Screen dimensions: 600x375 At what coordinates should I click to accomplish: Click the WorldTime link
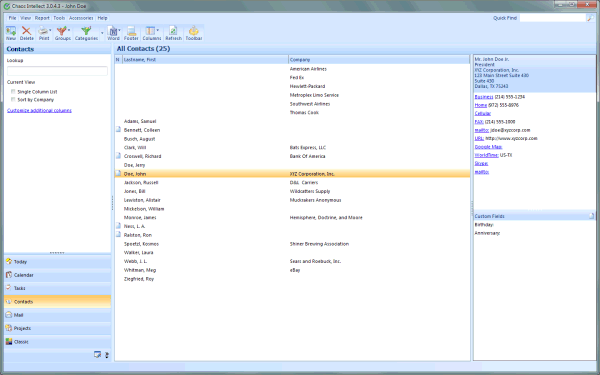point(486,155)
